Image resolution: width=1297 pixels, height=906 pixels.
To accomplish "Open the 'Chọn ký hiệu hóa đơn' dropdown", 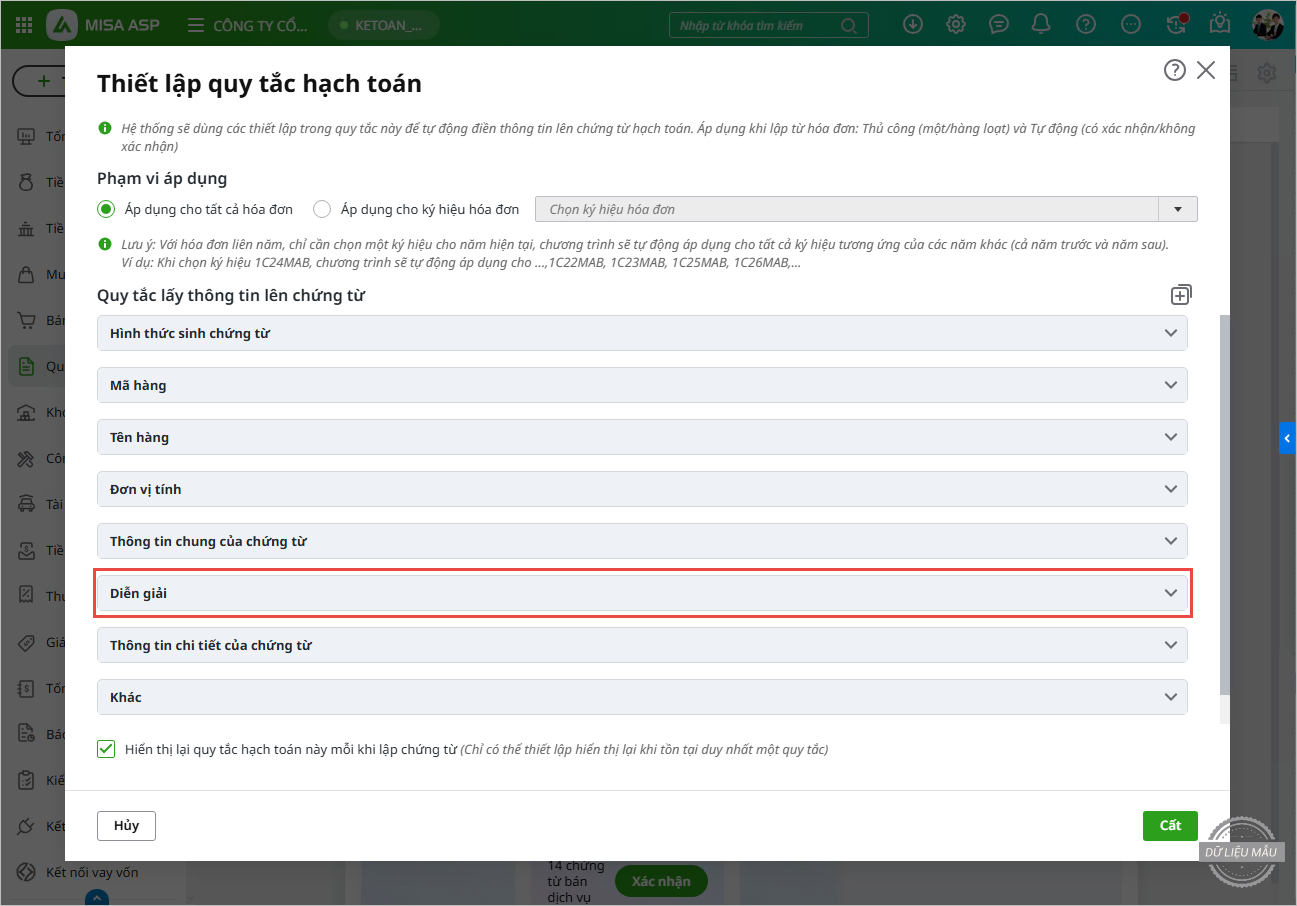I will [x=1177, y=209].
